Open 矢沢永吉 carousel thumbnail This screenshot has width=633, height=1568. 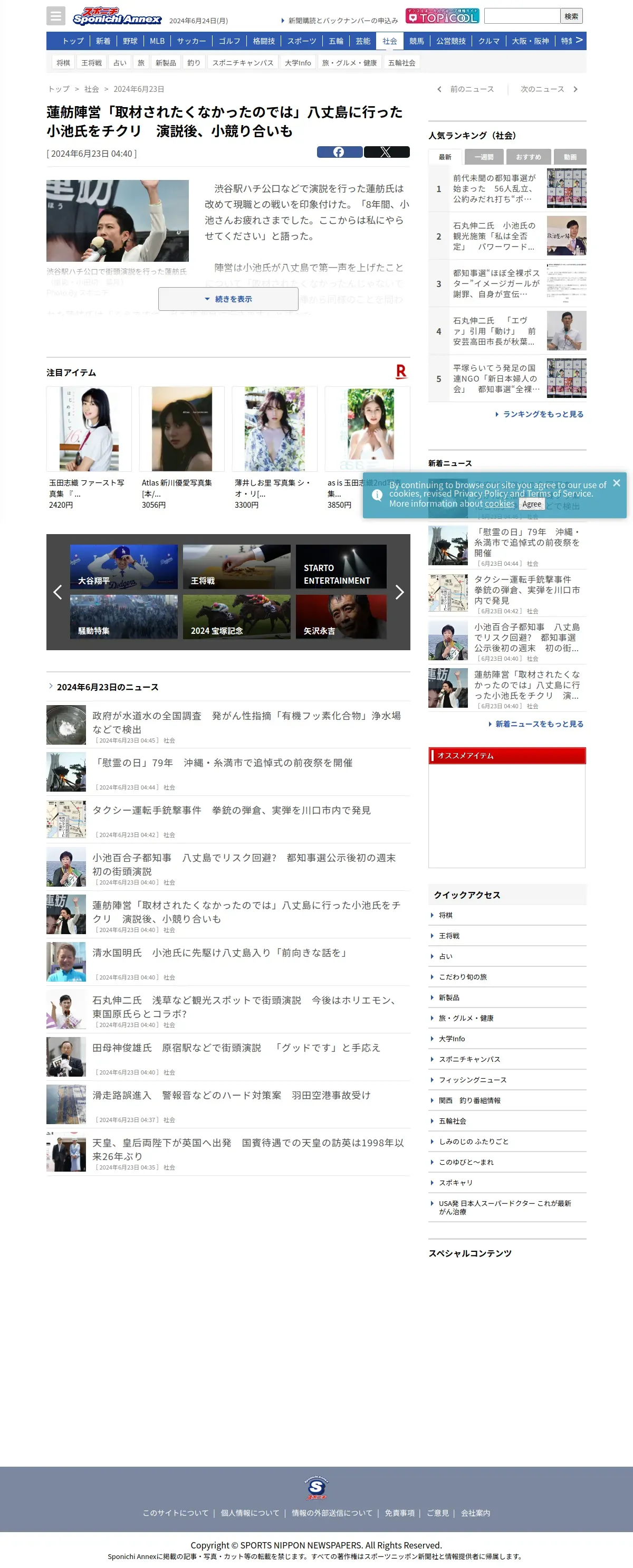click(341, 616)
